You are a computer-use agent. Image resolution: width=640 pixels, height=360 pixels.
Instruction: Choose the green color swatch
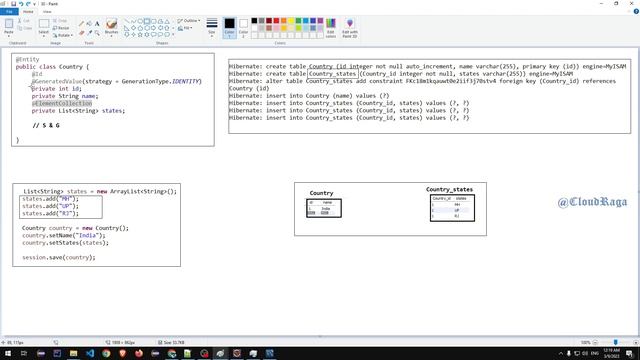click(298, 20)
